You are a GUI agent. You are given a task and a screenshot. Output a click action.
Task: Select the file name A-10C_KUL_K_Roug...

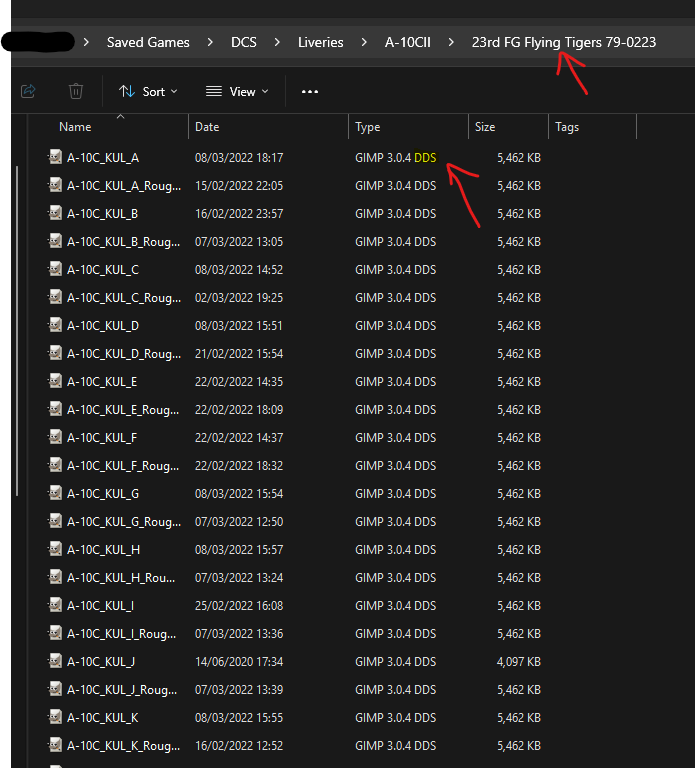tap(123, 745)
